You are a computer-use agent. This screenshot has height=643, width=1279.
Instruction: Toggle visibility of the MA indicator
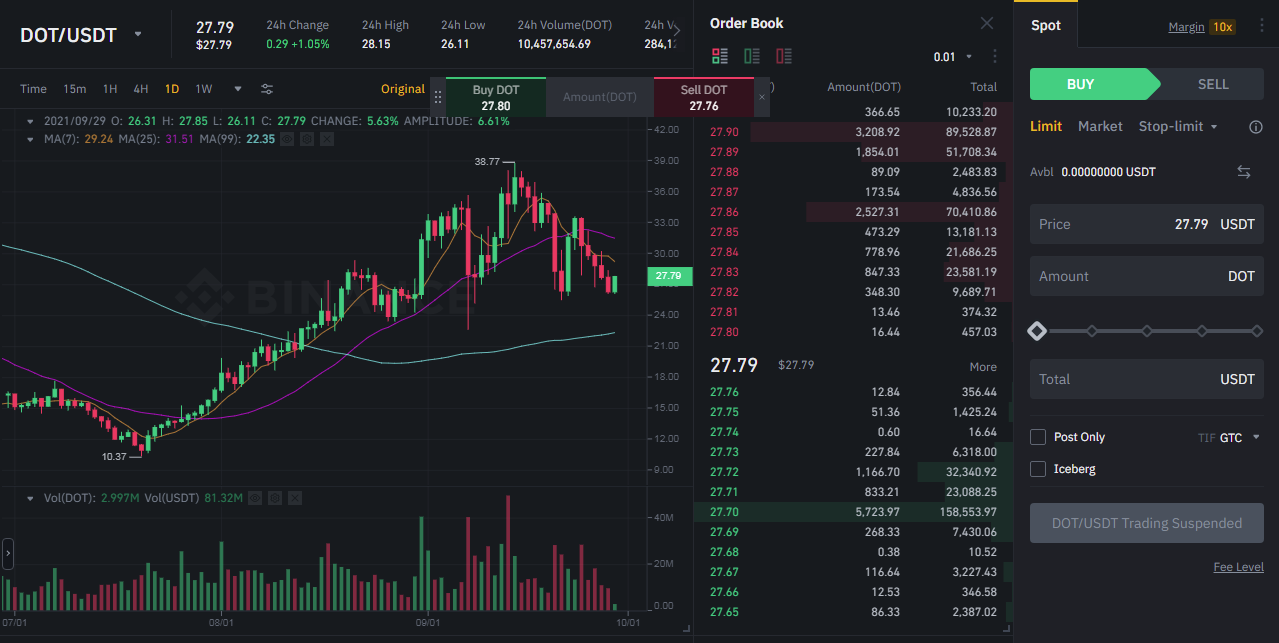(x=288, y=139)
